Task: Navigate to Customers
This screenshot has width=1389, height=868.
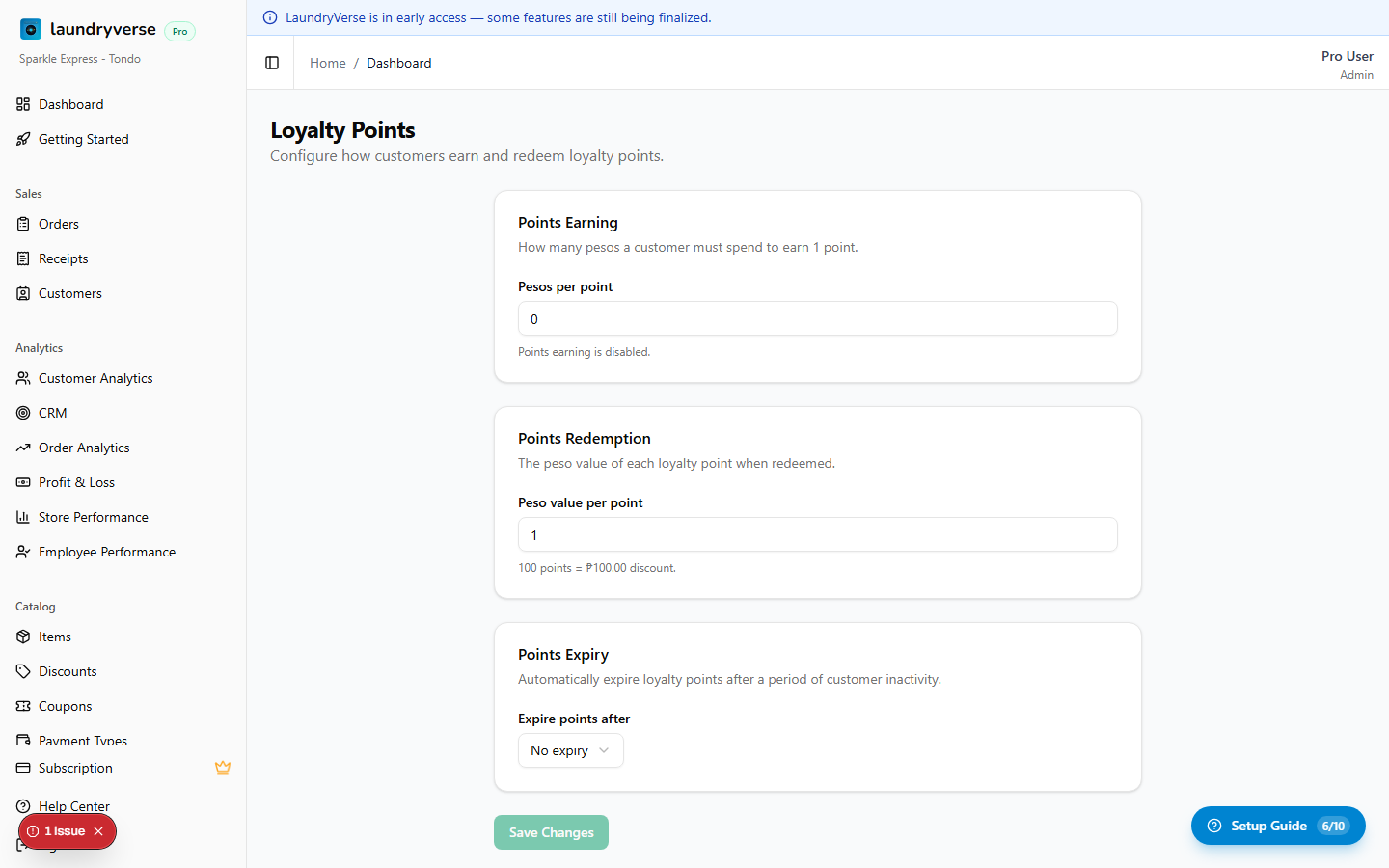Action: [123, 293]
